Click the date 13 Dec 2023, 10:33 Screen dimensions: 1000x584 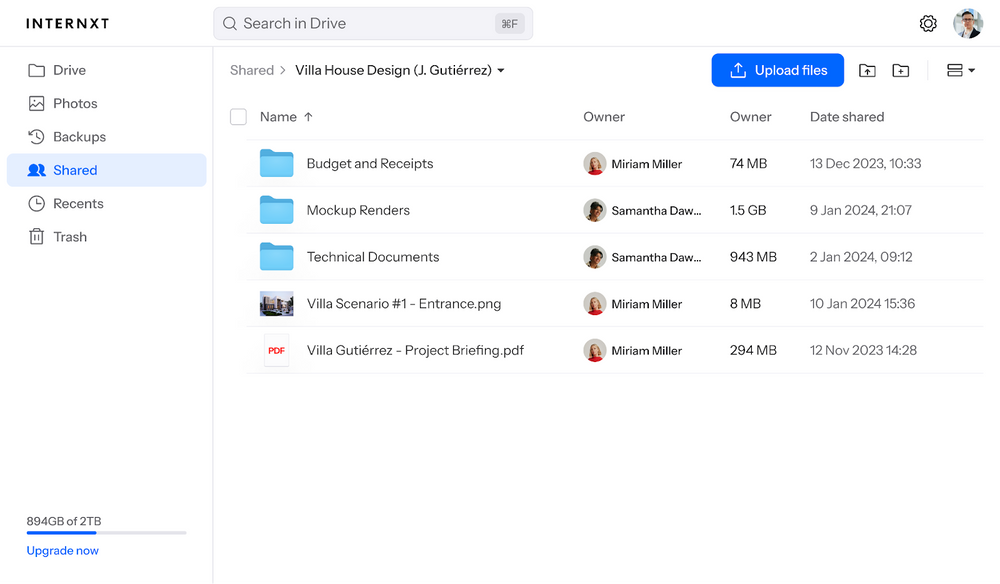[865, 163]
